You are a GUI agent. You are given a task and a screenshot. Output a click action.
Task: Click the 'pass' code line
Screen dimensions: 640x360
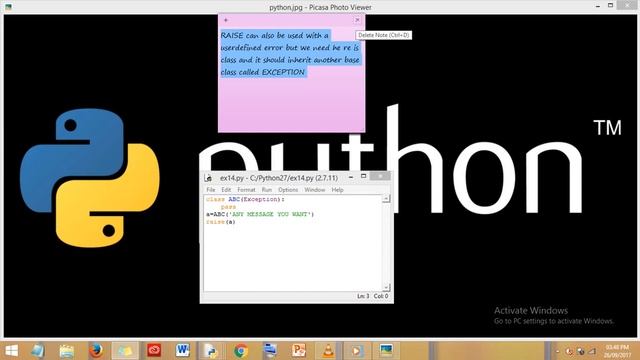click(228, 207)
